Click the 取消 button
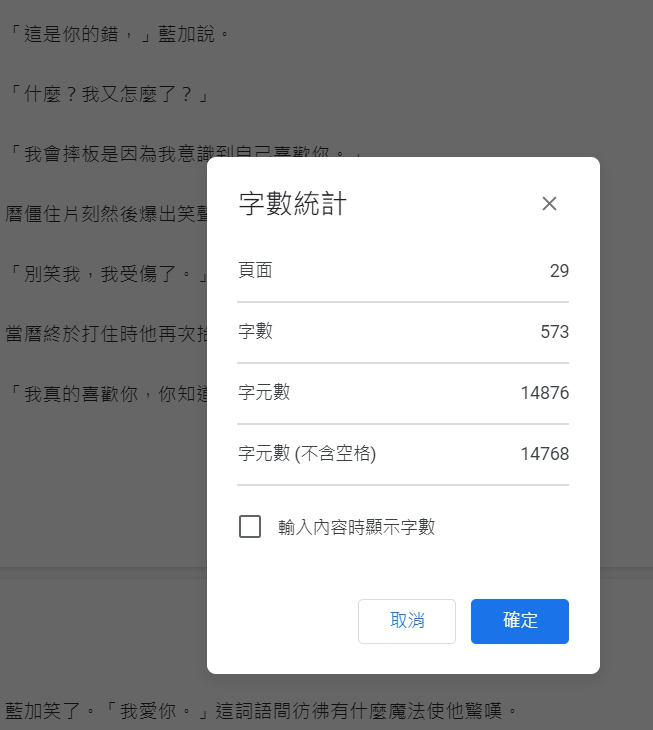The height and width of the screenshot is (730, 653). pyautogui.click(x=407, y=621)
